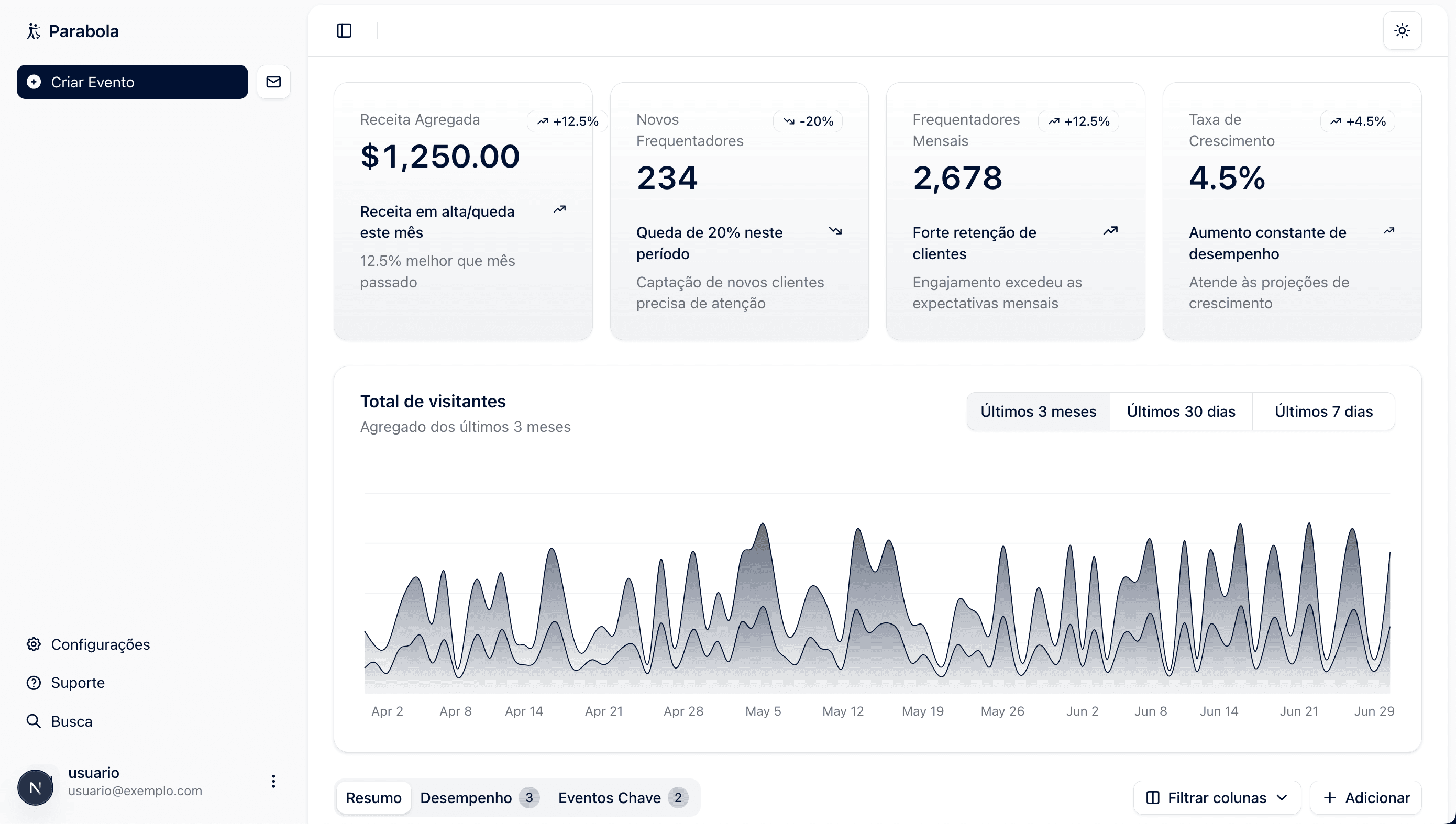Click the Desempenho tab count badge 3

530,797
